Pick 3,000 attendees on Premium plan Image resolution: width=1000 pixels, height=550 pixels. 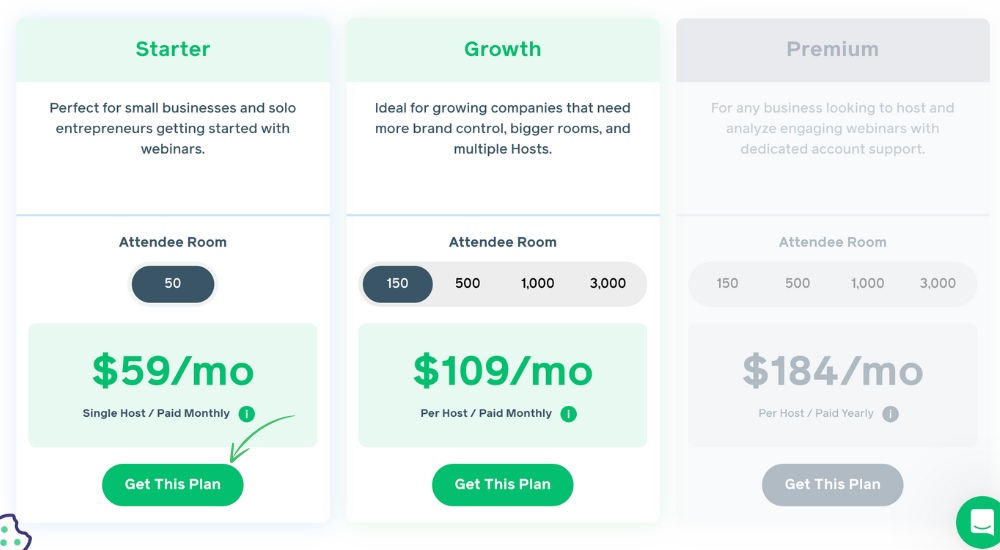938,284
